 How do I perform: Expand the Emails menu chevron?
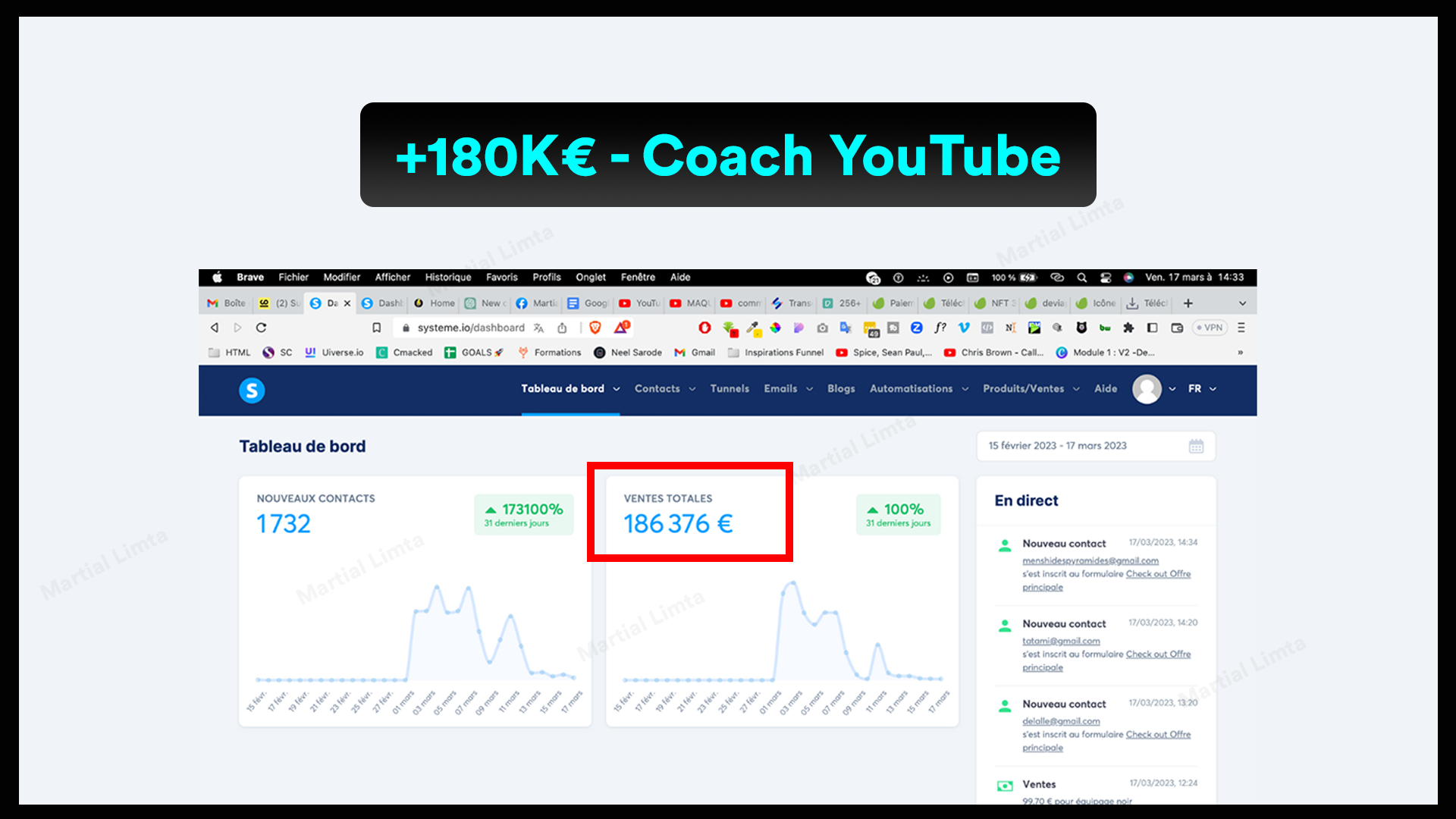pos(809,389)
